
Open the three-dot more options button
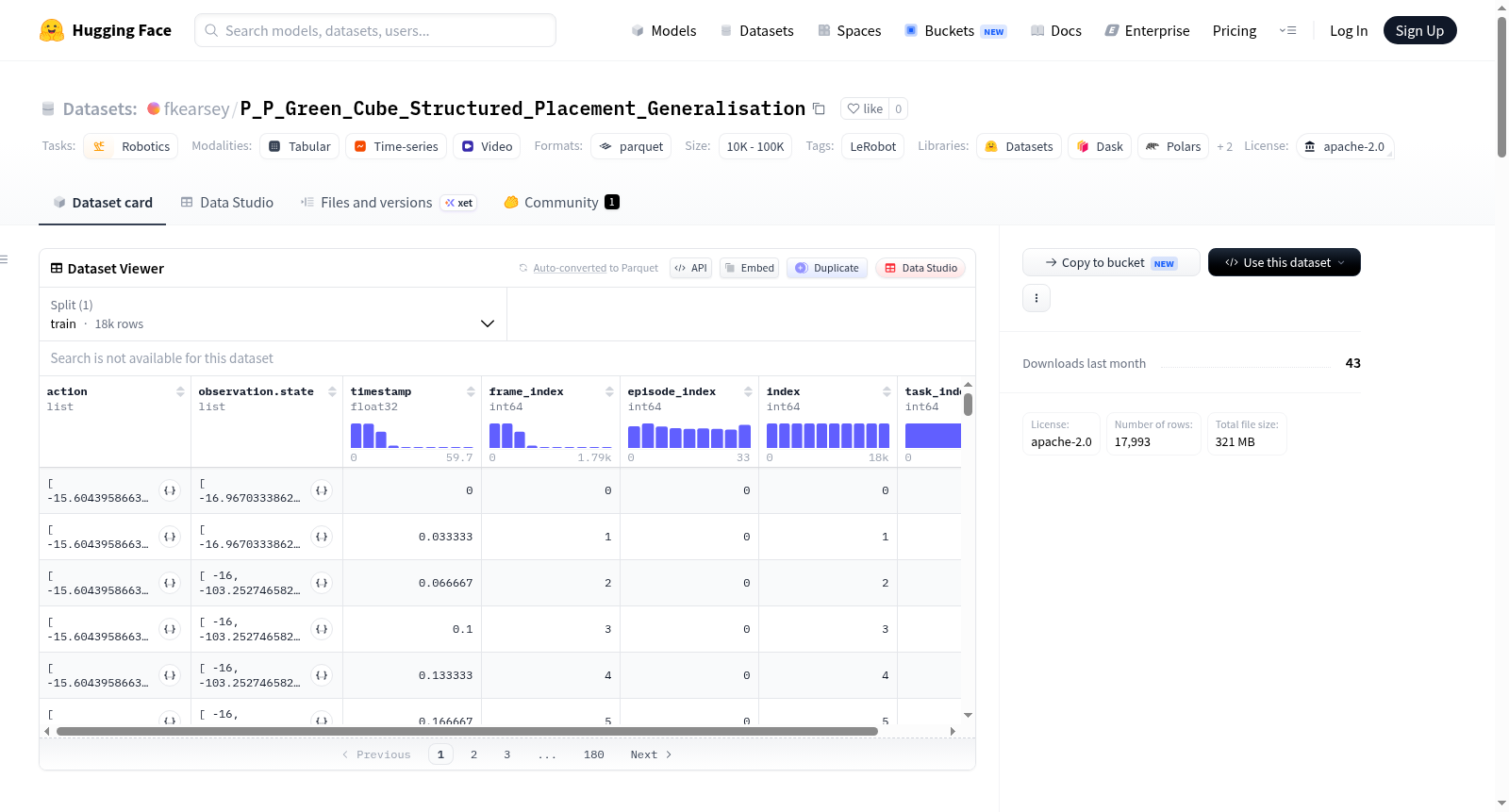coord(1036,298)
